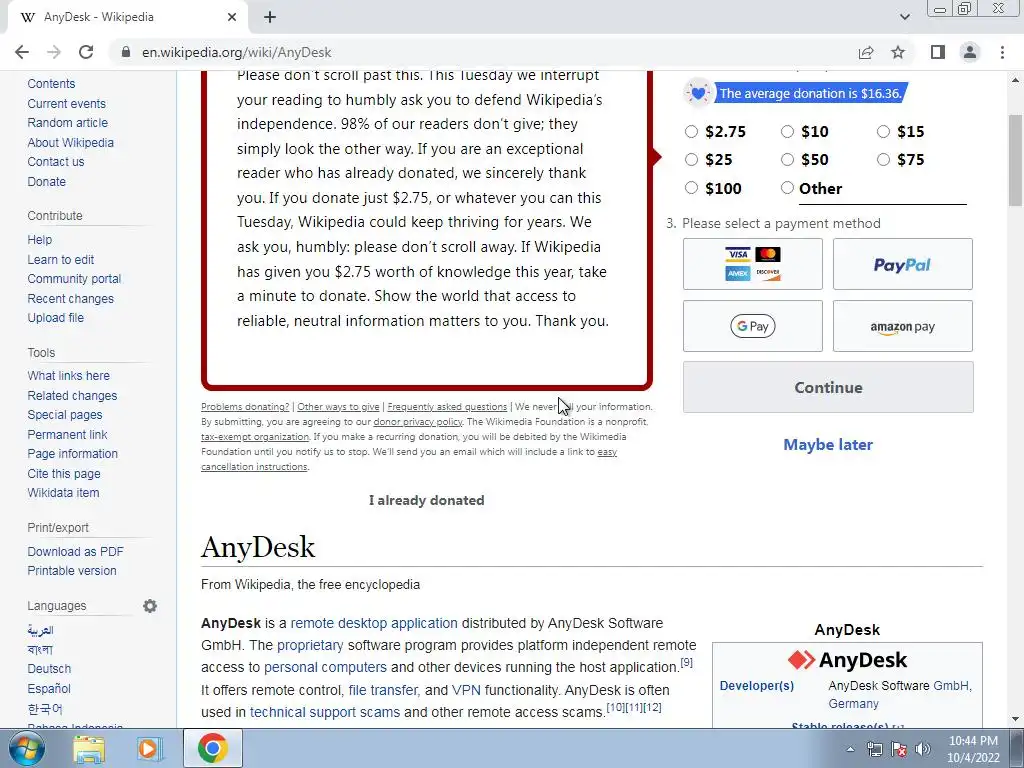Click the padlock site info icon
The image size is (1024, 768).
126,52
